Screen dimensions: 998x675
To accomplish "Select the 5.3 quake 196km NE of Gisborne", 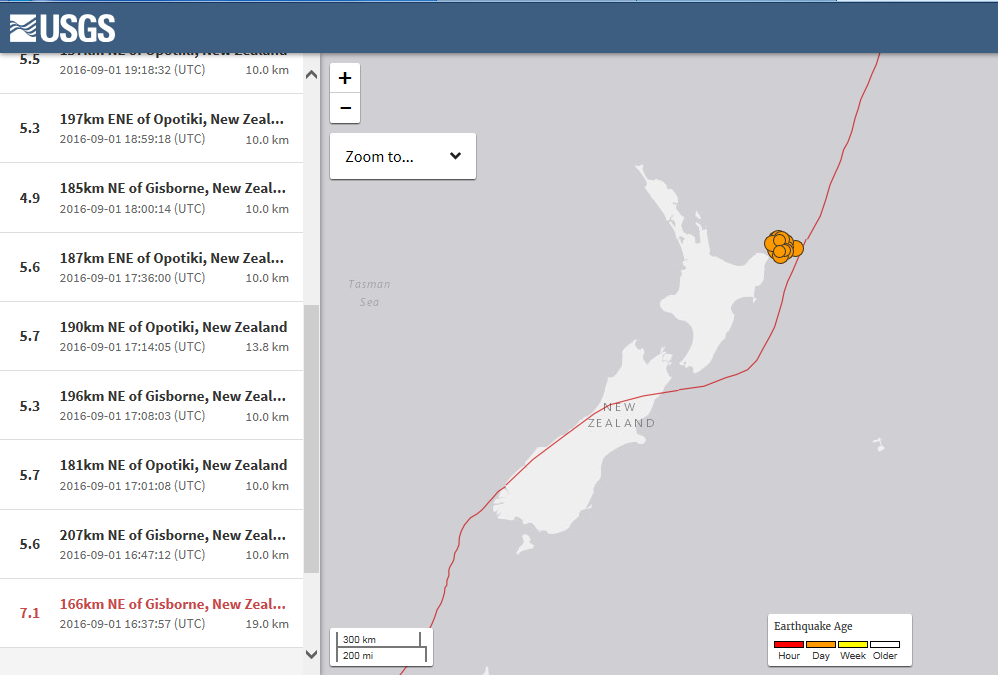I will 150,405.
